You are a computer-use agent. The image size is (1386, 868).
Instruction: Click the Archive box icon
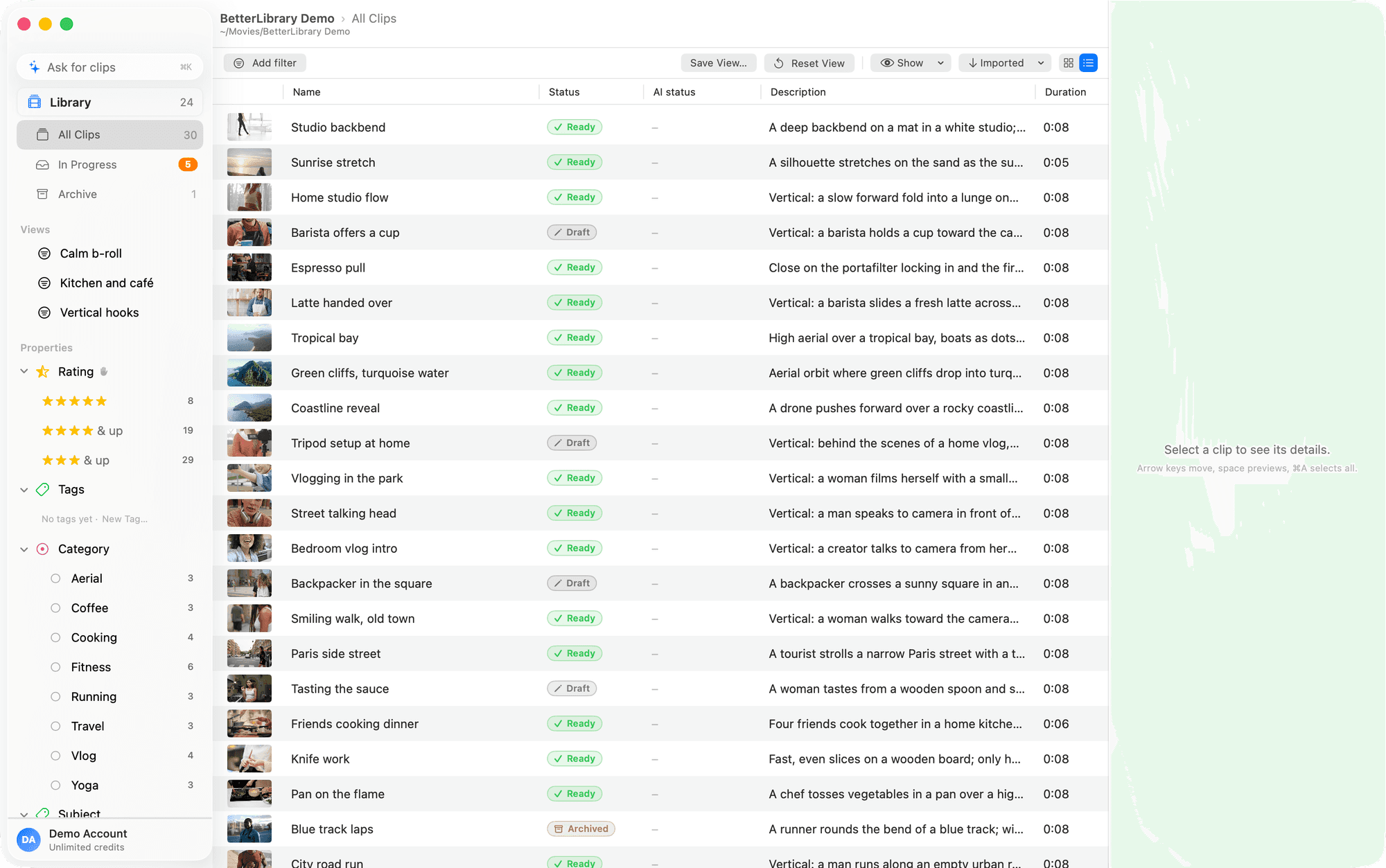click(x=43, y=194)
